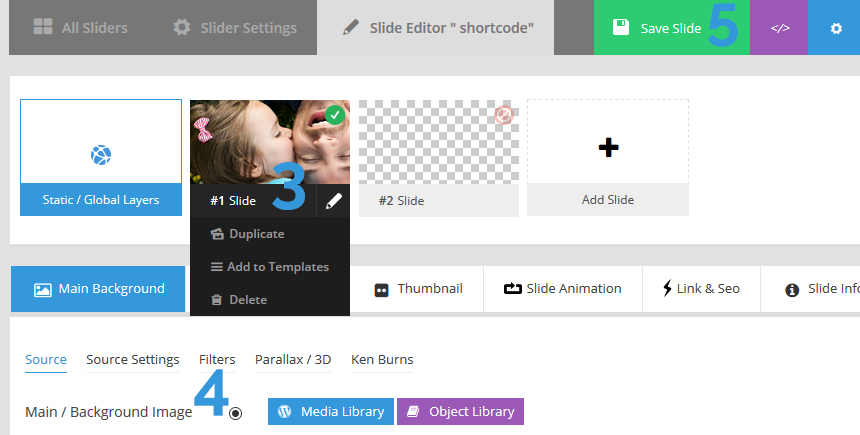The height and width of the screenshot is (435, 860).
Task: Open the Object Library
Action: pos(460,411)
